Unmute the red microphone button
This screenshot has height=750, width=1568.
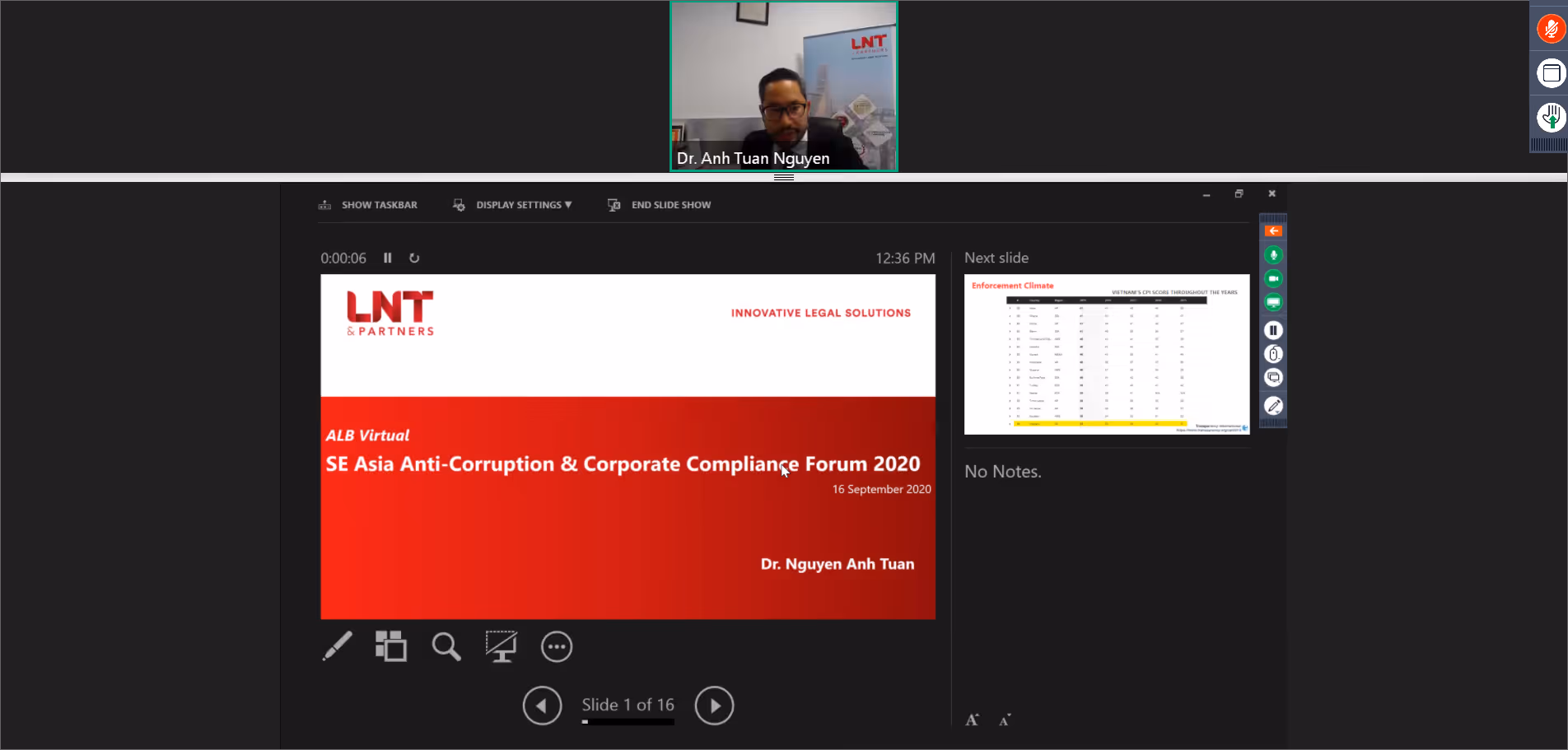coord(1552,30)
